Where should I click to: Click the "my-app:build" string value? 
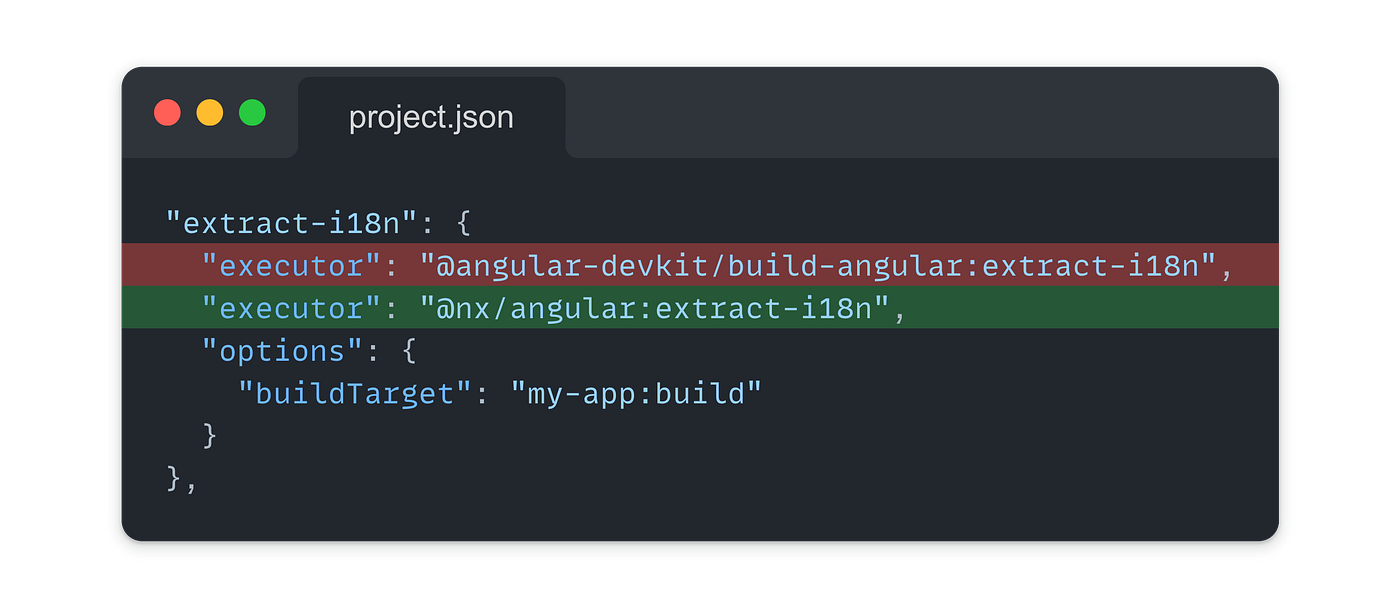tap(637, 394)
